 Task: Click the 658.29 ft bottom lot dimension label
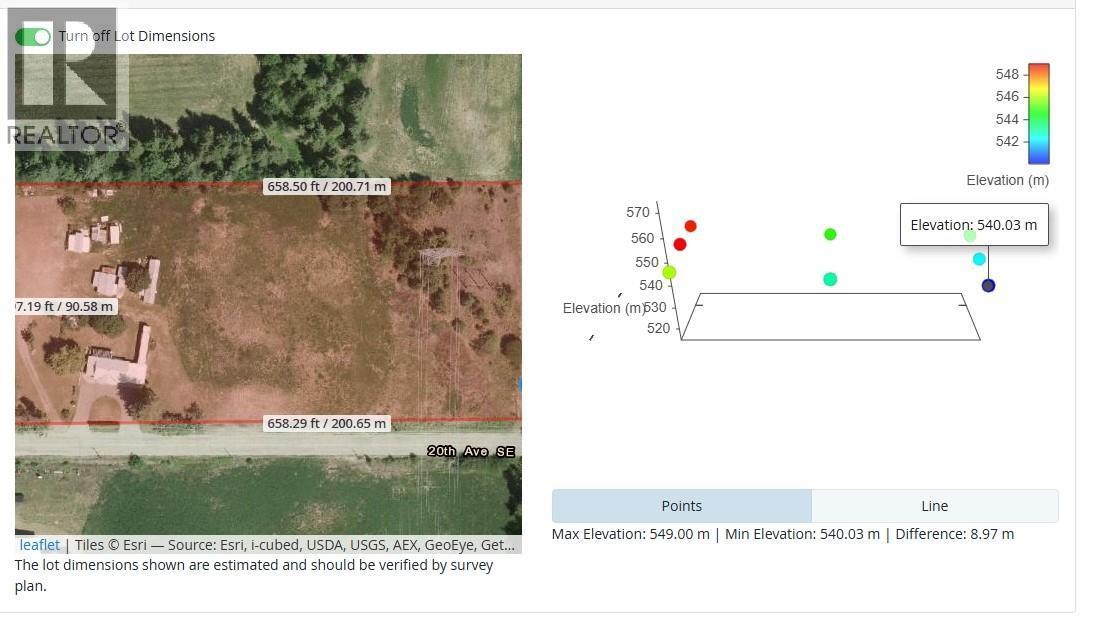(x=327, y=424)
